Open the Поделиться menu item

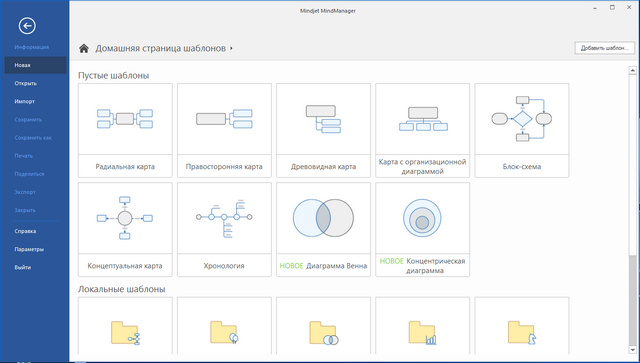click(x=29, y=174)
